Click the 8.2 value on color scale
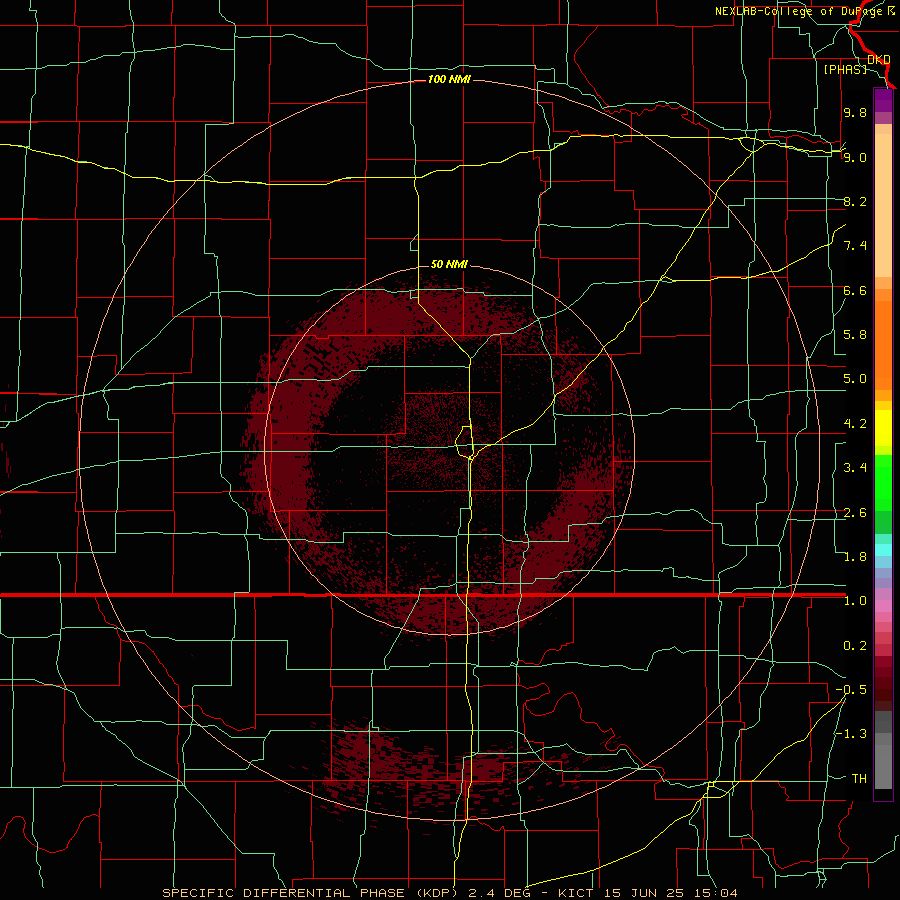This screenshot has width=900, height=900. tap(855, 201)
